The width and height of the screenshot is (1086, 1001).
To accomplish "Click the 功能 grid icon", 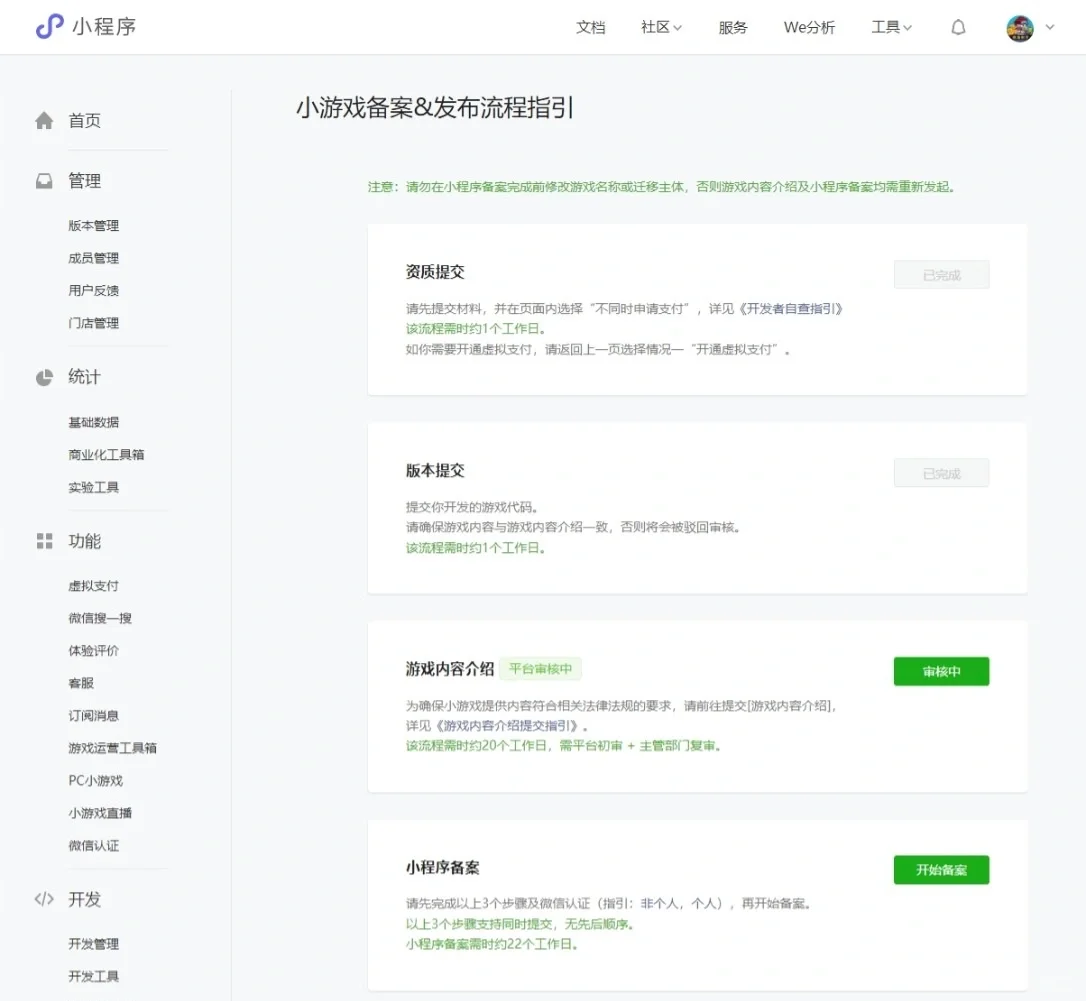I will pyautogui.click(x=44, y=541).
